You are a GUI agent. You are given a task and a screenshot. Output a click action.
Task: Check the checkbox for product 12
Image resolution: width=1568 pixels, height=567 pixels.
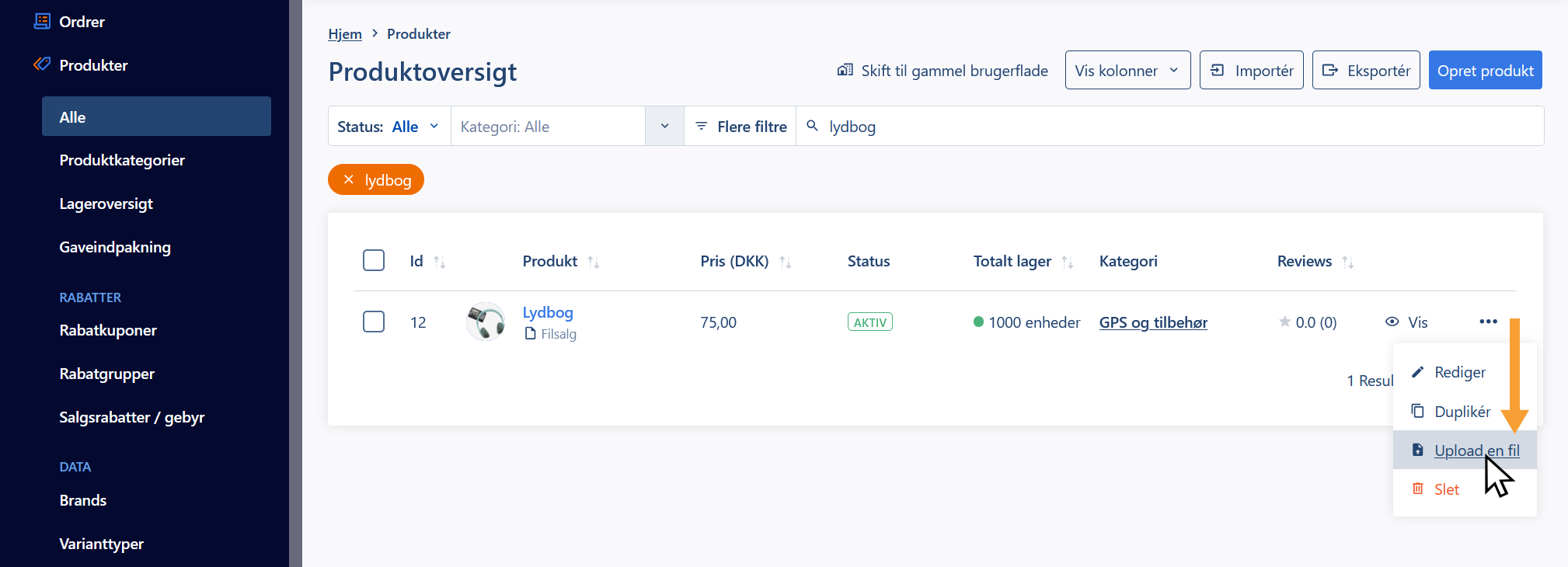(374, 322)
